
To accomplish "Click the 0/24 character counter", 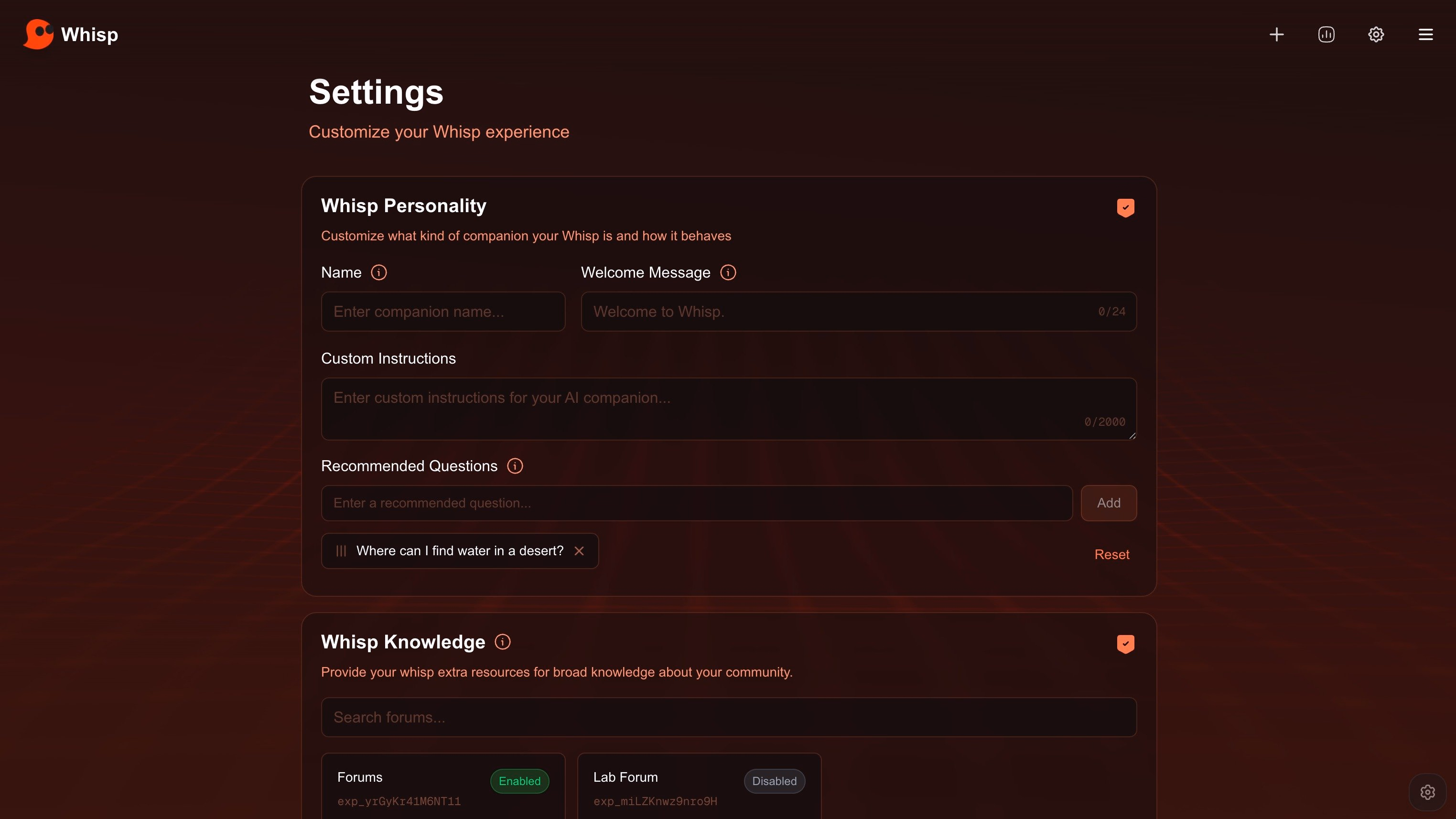I will 1112,312.
